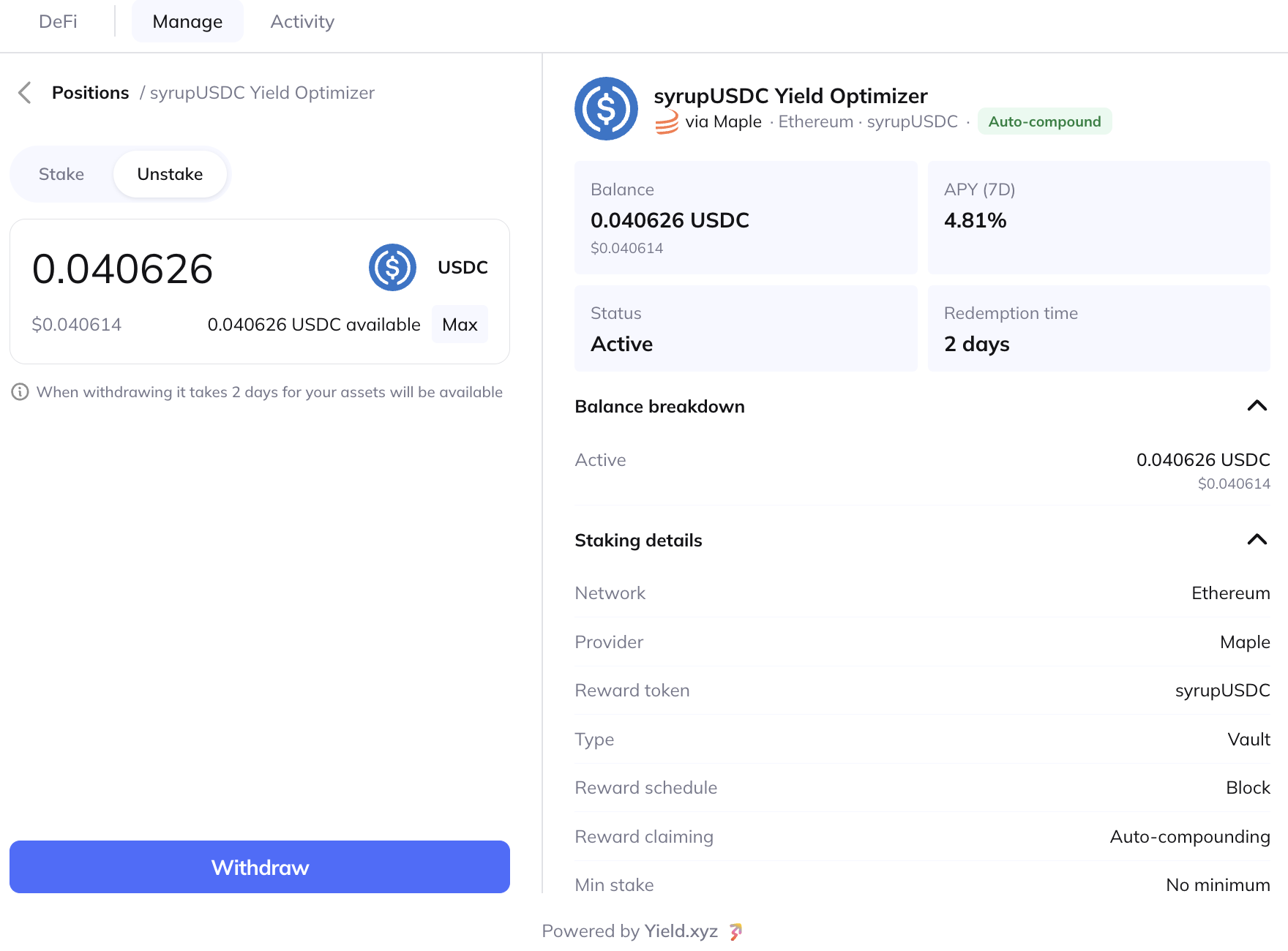Click the Active row amount 0.040626 USDC
This screenshot has height=951, width=1288.
tap(1203, 460)
